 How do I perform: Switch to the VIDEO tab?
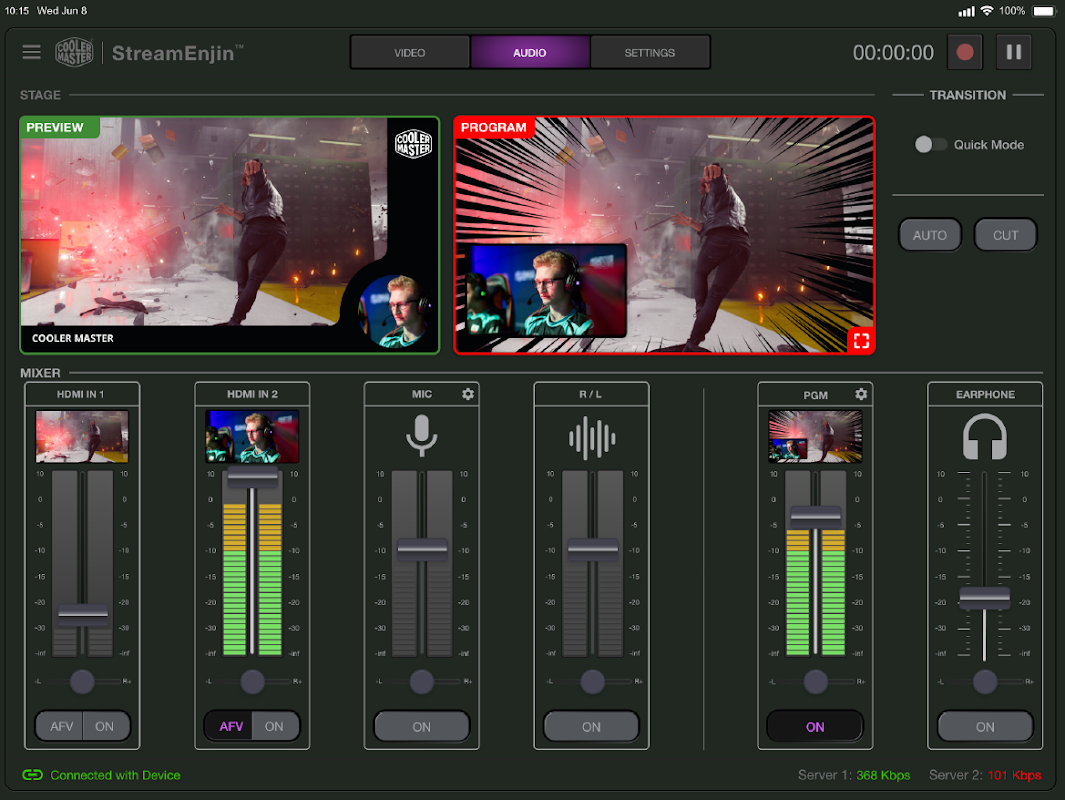pos(410,52)
